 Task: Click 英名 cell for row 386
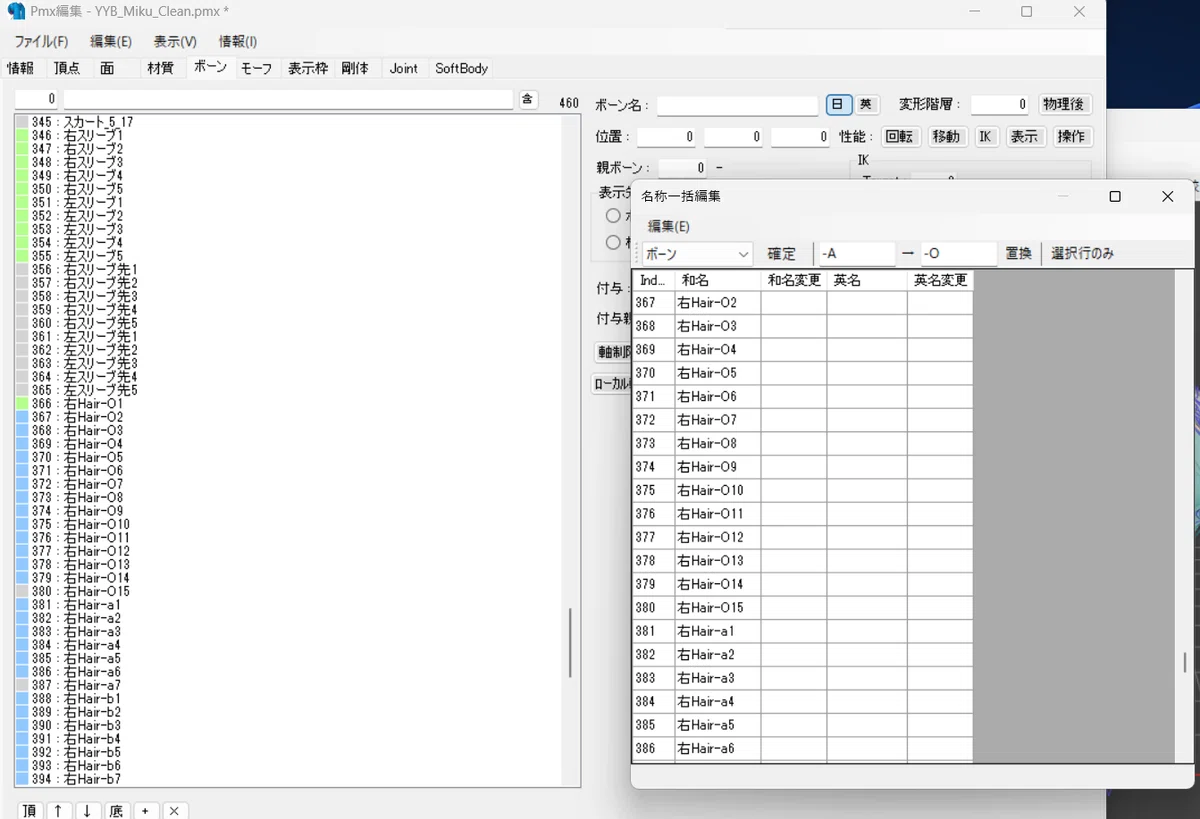(x=867, y=749)
